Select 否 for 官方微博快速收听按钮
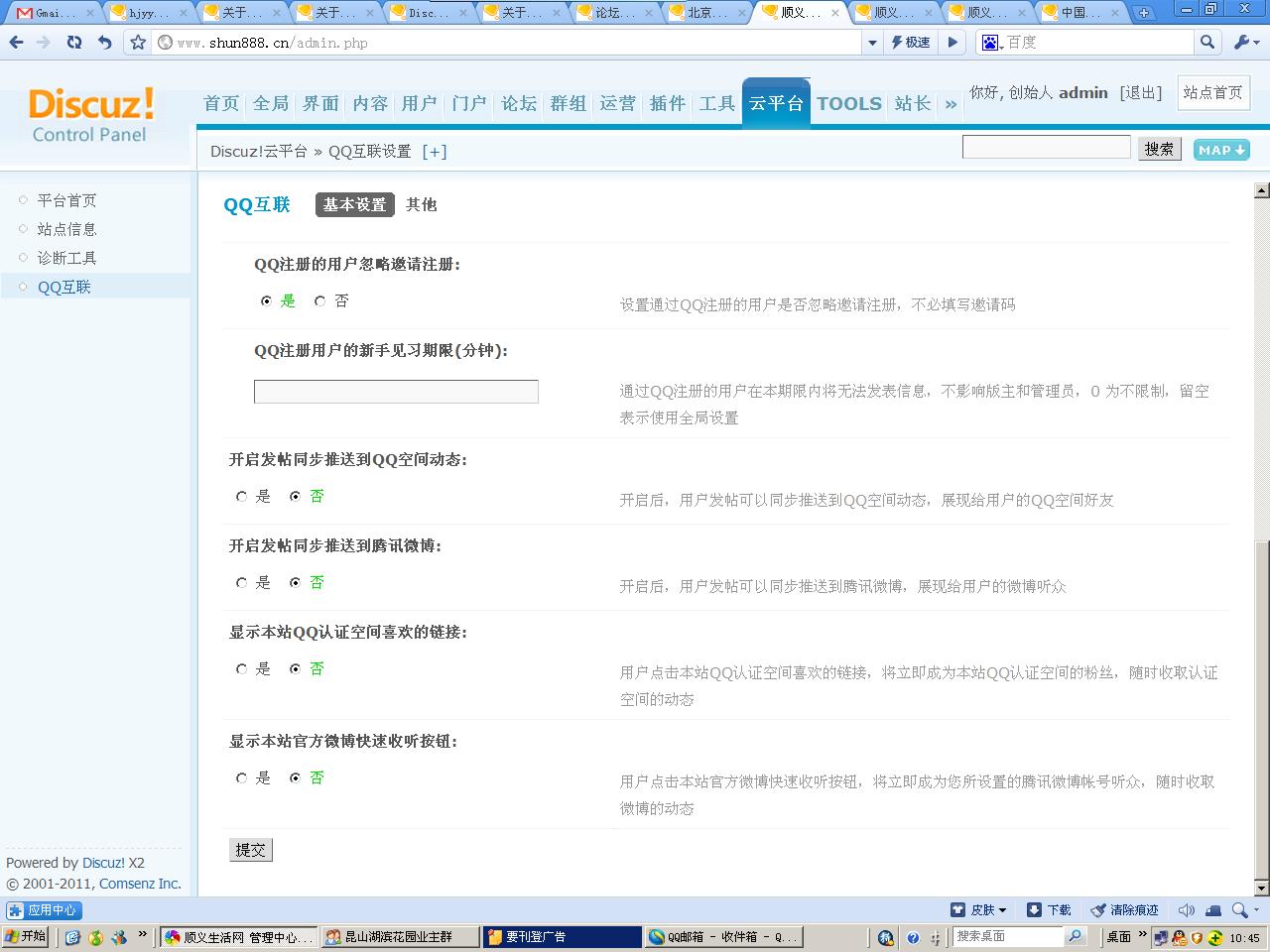 click(295, 778)
